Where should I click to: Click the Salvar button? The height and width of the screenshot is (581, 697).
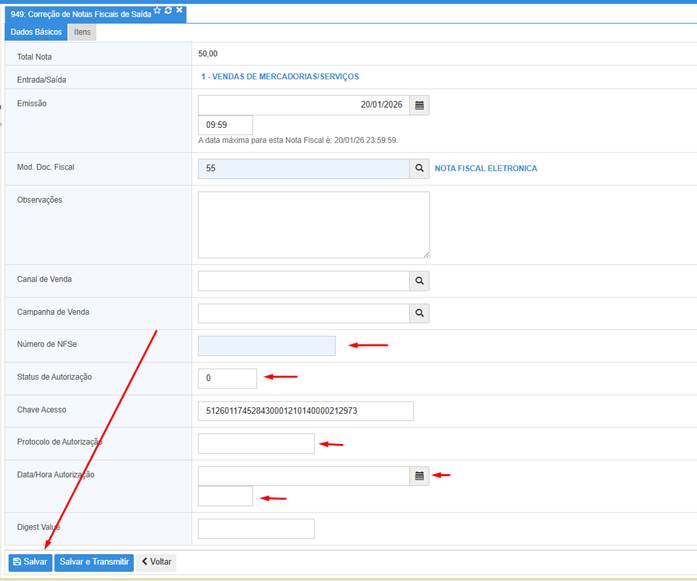(30, 562)
